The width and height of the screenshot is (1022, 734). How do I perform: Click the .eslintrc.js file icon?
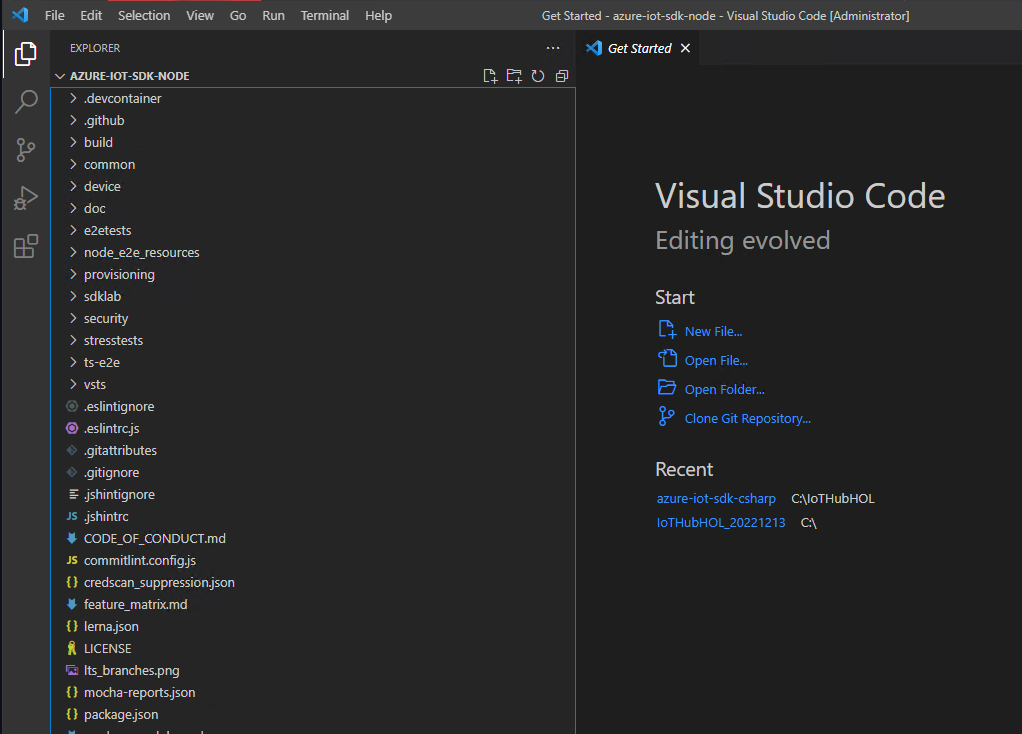72,428
